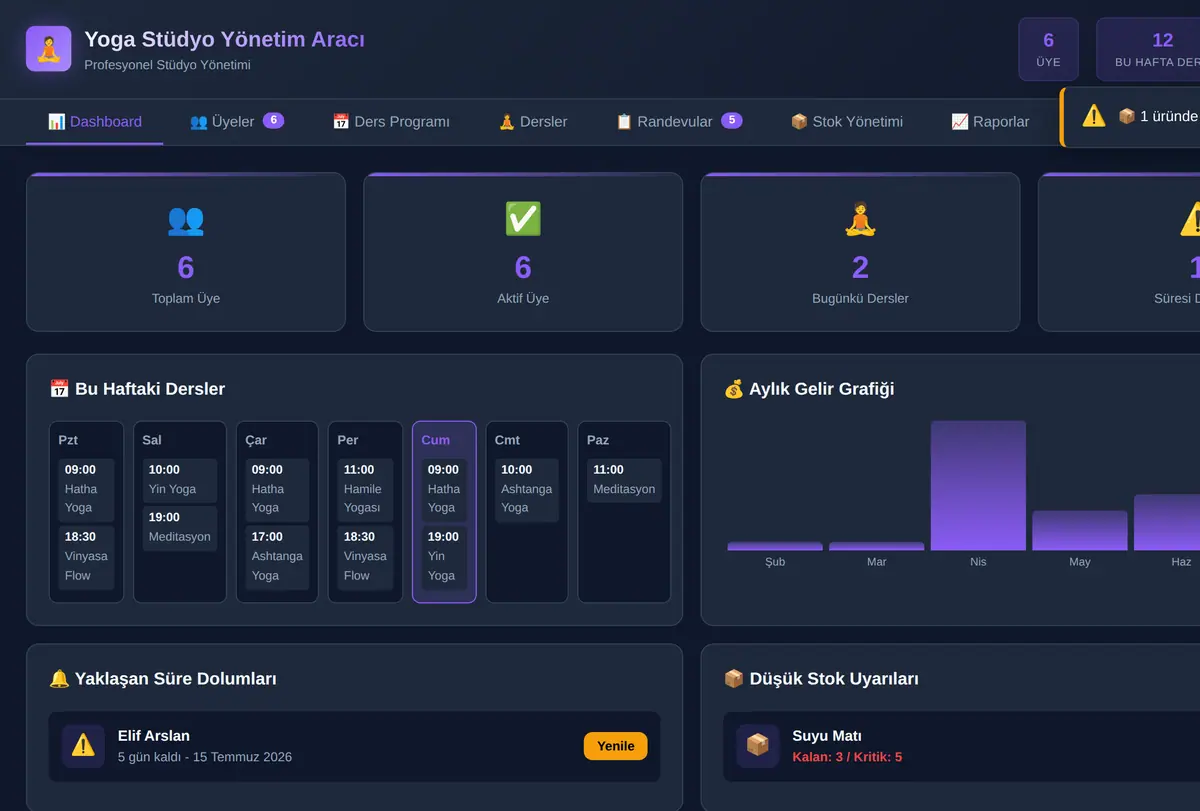The height and width of the screenshot is (811, 1200).
Task: Open Sunday 11:00 Meditasyon class
Action: (x=624, y=480)
